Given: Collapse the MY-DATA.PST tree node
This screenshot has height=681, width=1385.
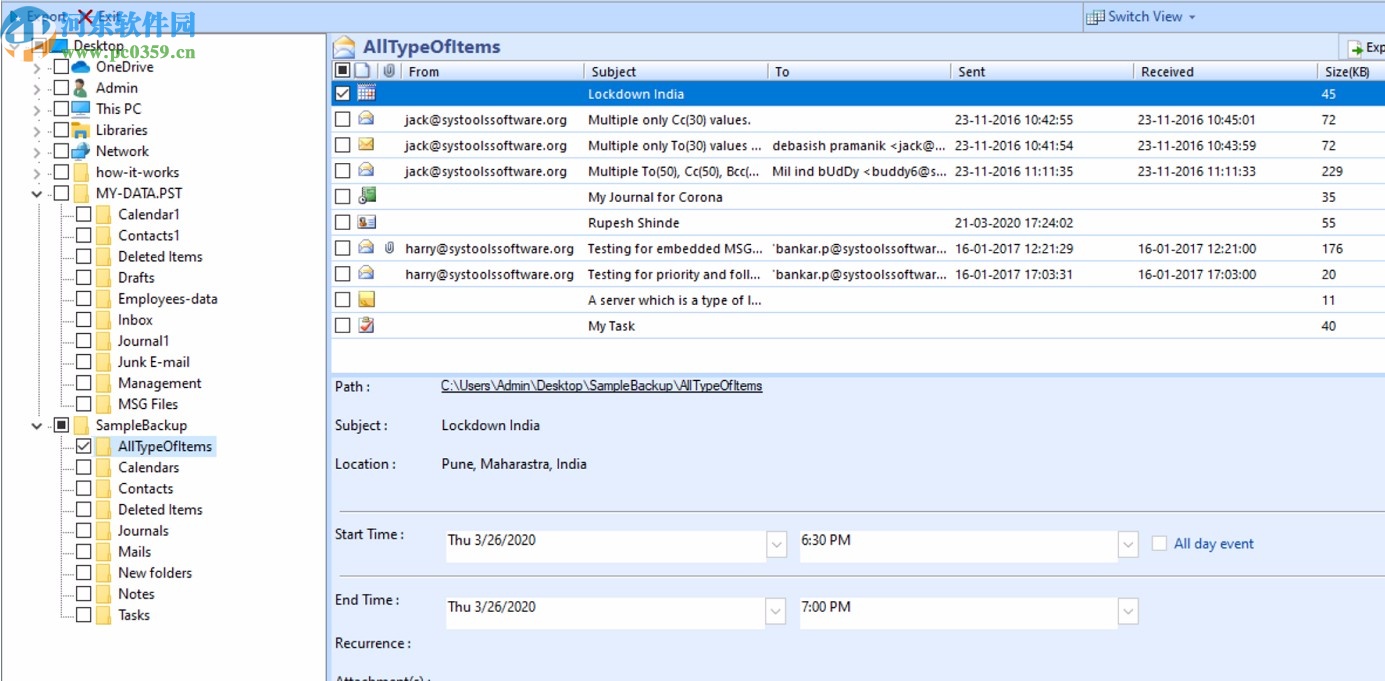Looking at the screenshot, I should click(35, 192).
